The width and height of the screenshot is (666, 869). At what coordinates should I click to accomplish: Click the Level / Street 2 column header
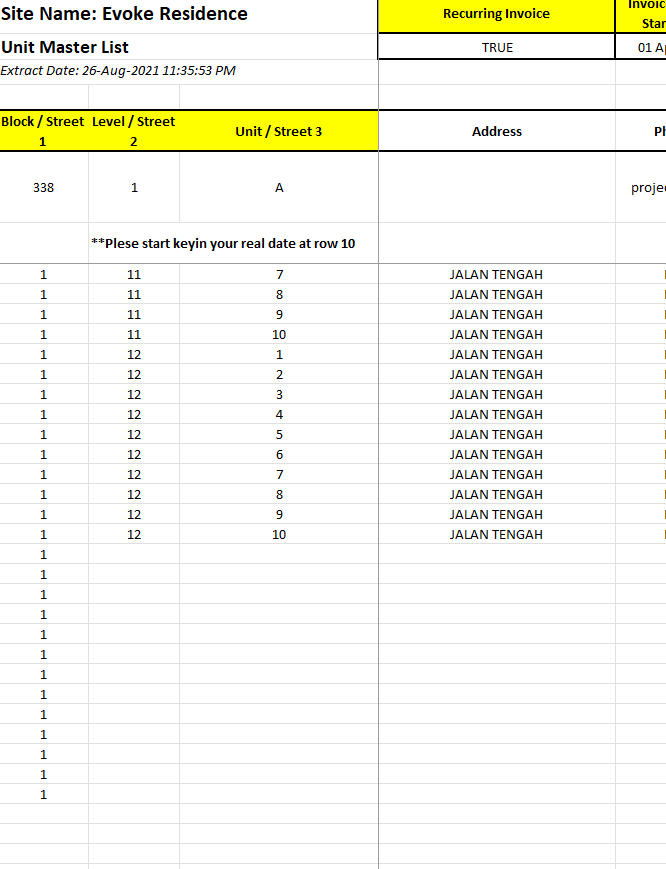[x=134, y=131]
